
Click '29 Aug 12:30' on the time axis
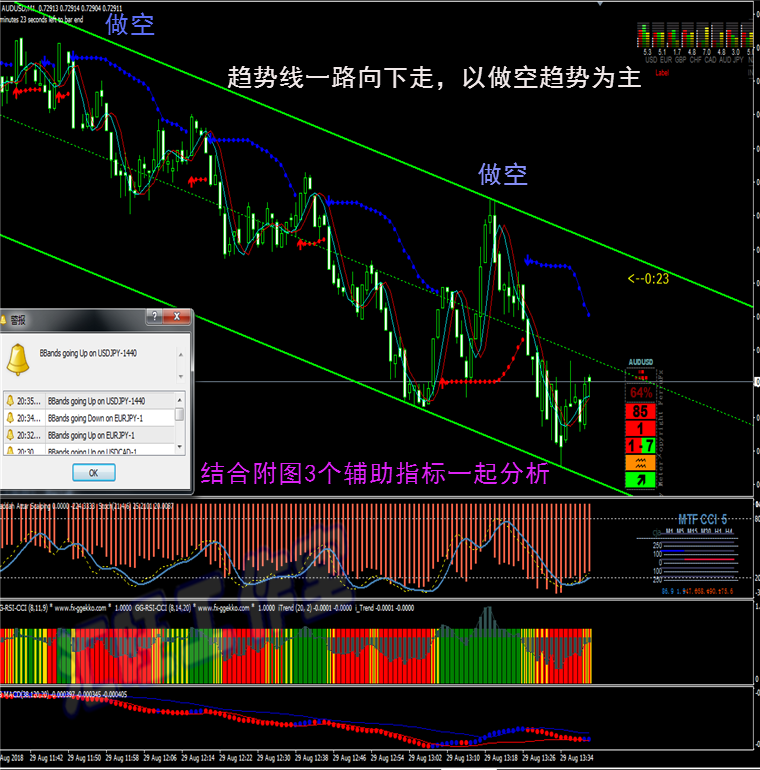click(273, 758)
